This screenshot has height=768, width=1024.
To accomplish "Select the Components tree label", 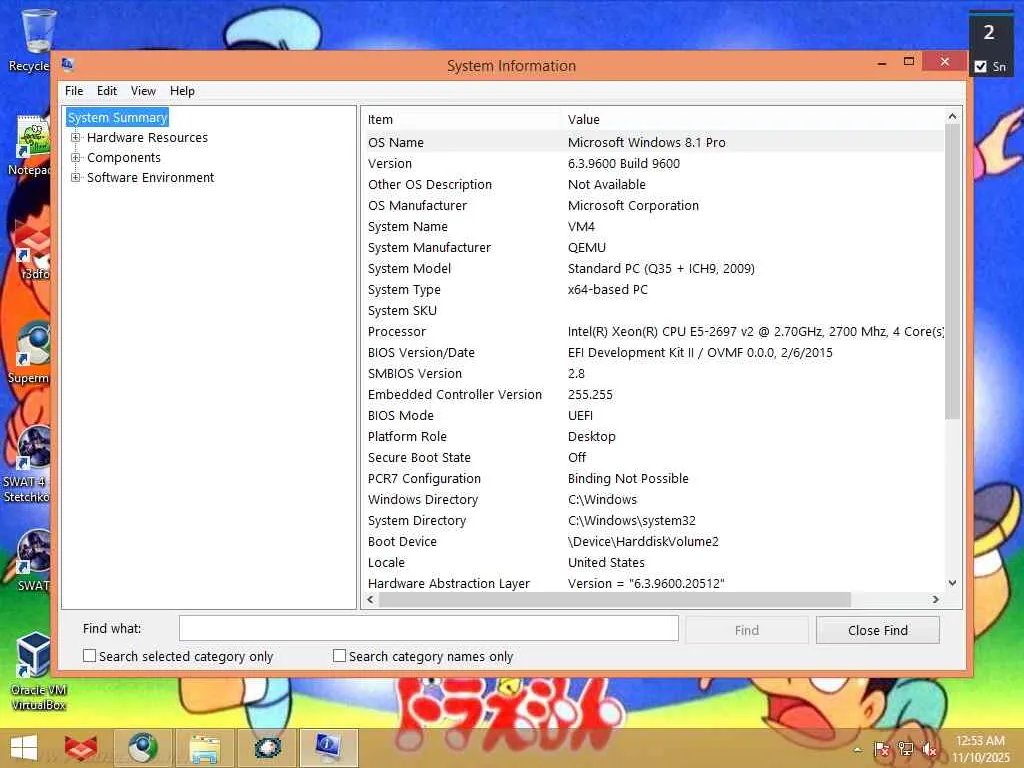I will click(x=124, y=157).
